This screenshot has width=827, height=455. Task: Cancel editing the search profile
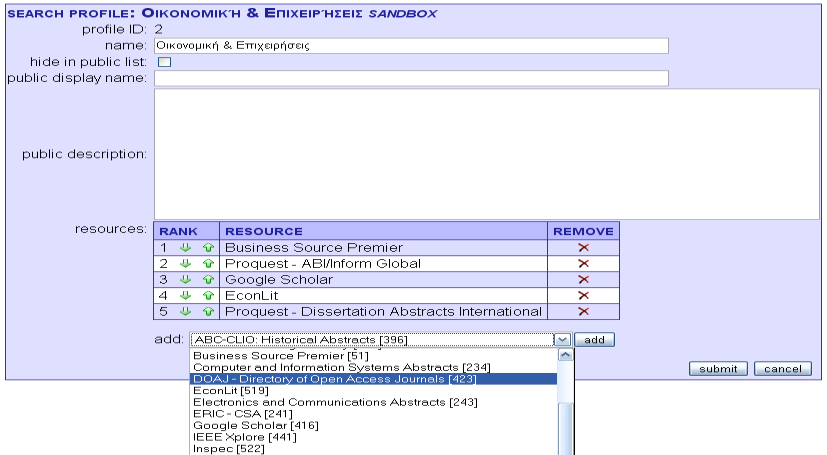783,369
